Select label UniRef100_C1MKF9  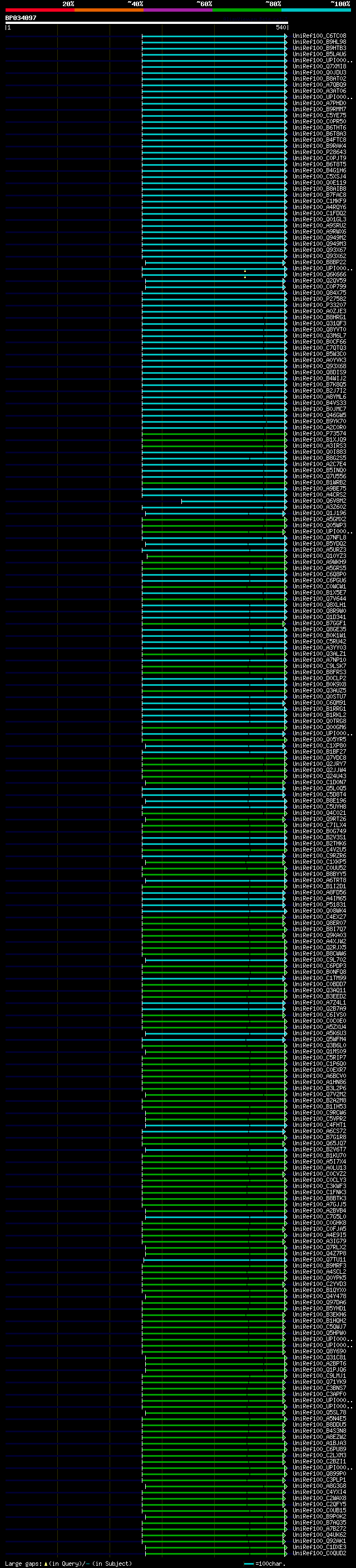(319, 201)
